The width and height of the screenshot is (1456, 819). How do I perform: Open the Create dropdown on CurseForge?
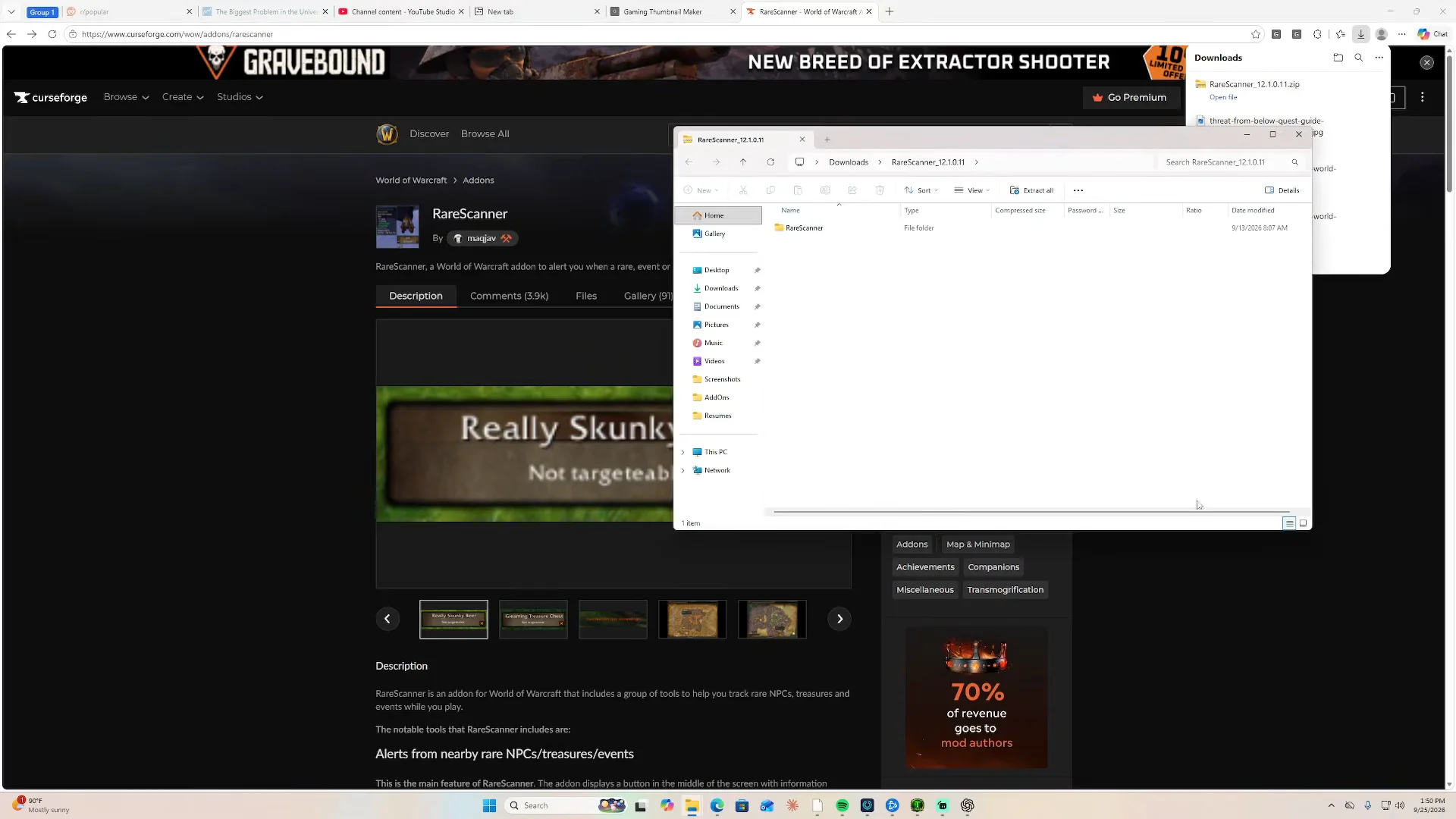(x=183, y=97)
